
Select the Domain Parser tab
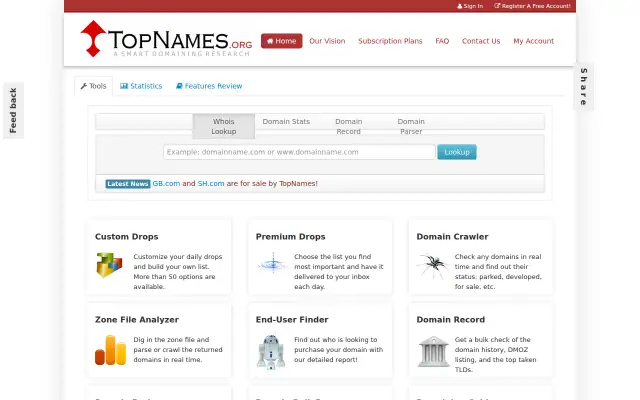(411, 127)
